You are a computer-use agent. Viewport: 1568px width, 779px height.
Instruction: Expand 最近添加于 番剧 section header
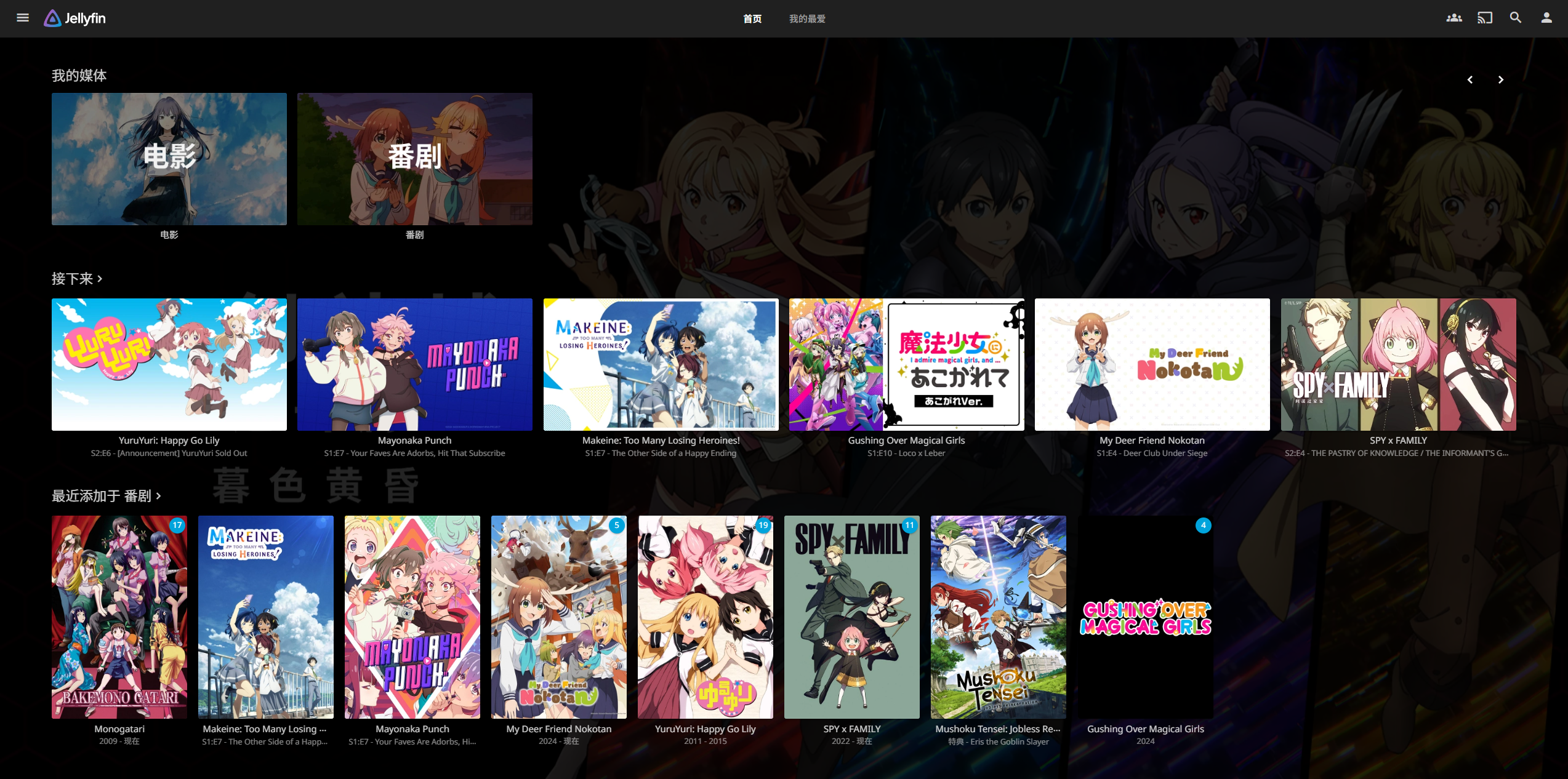(107, 496)
